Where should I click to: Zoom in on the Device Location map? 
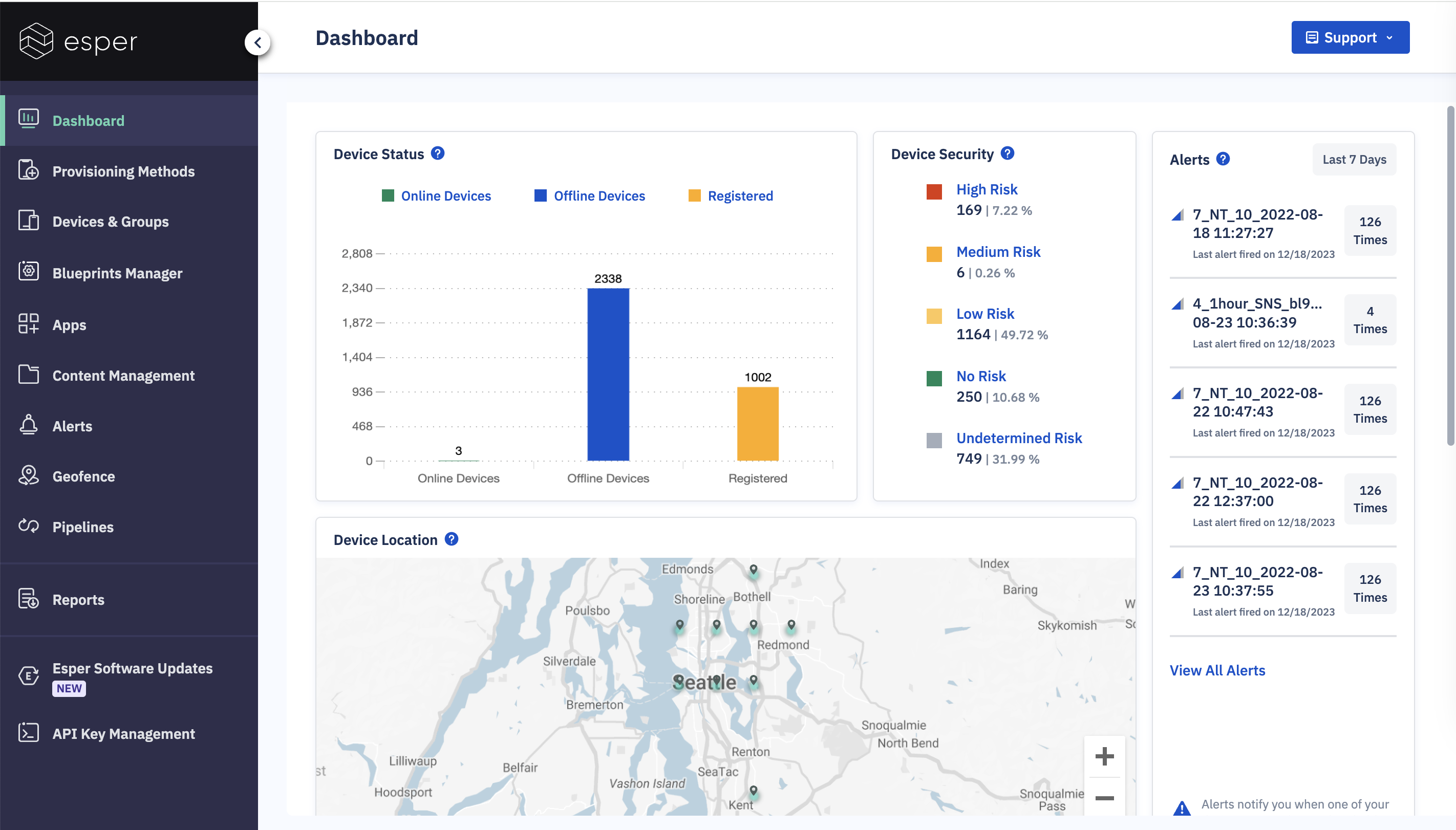coord(1105,756)
